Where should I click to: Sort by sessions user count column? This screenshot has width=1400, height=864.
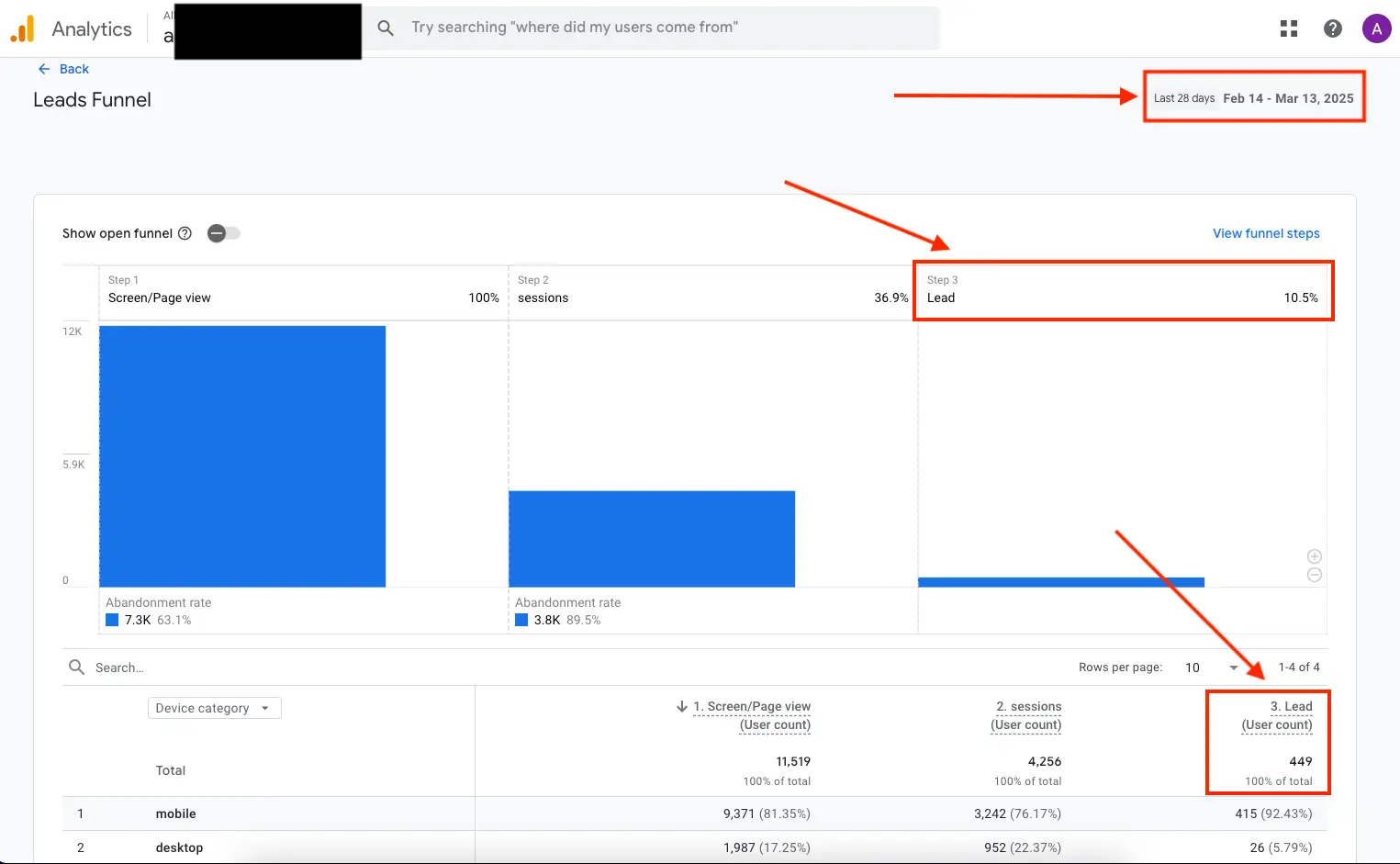click(x=1026, y=715)
